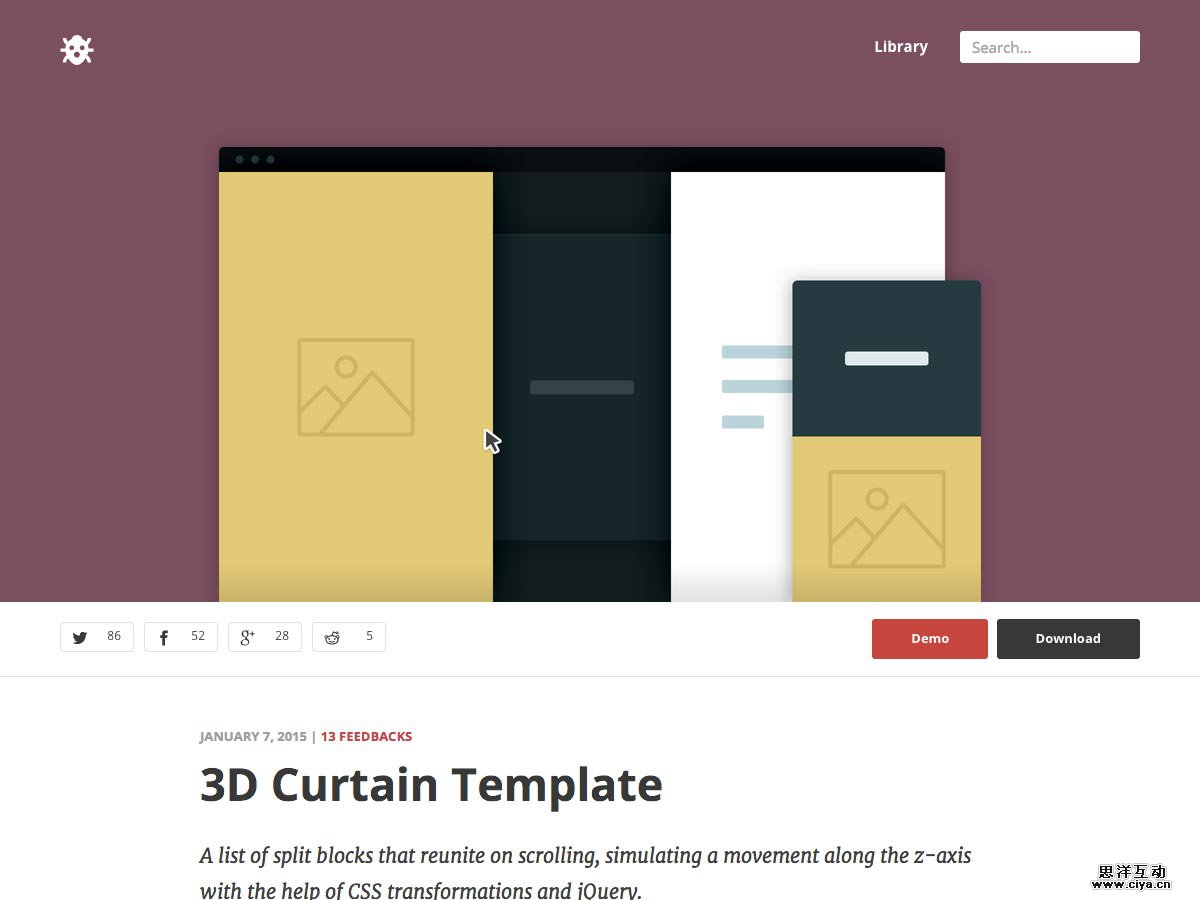Click the browser window dots in the mockup
This screenshot has width=1200, height=900.
(254, 158)
